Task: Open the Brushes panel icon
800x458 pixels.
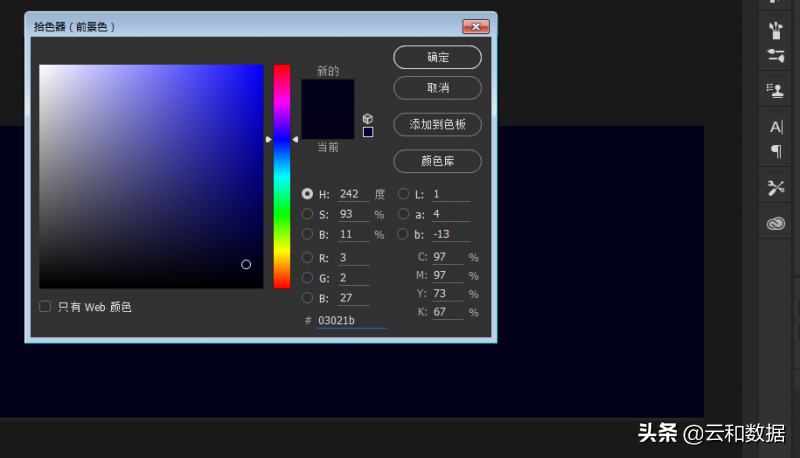Action: click(775, 30)
